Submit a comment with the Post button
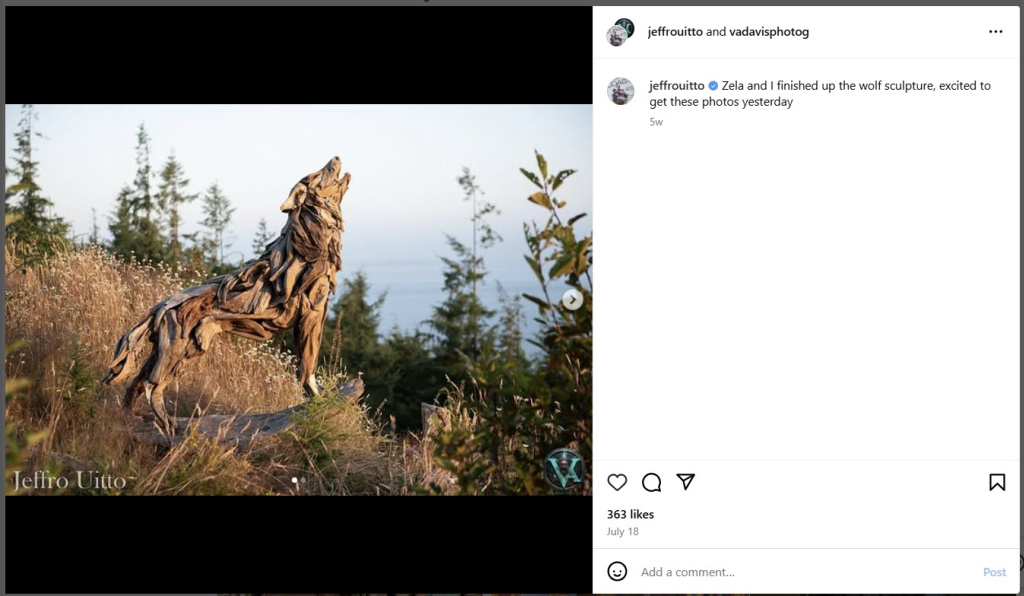 click(994, 571)
